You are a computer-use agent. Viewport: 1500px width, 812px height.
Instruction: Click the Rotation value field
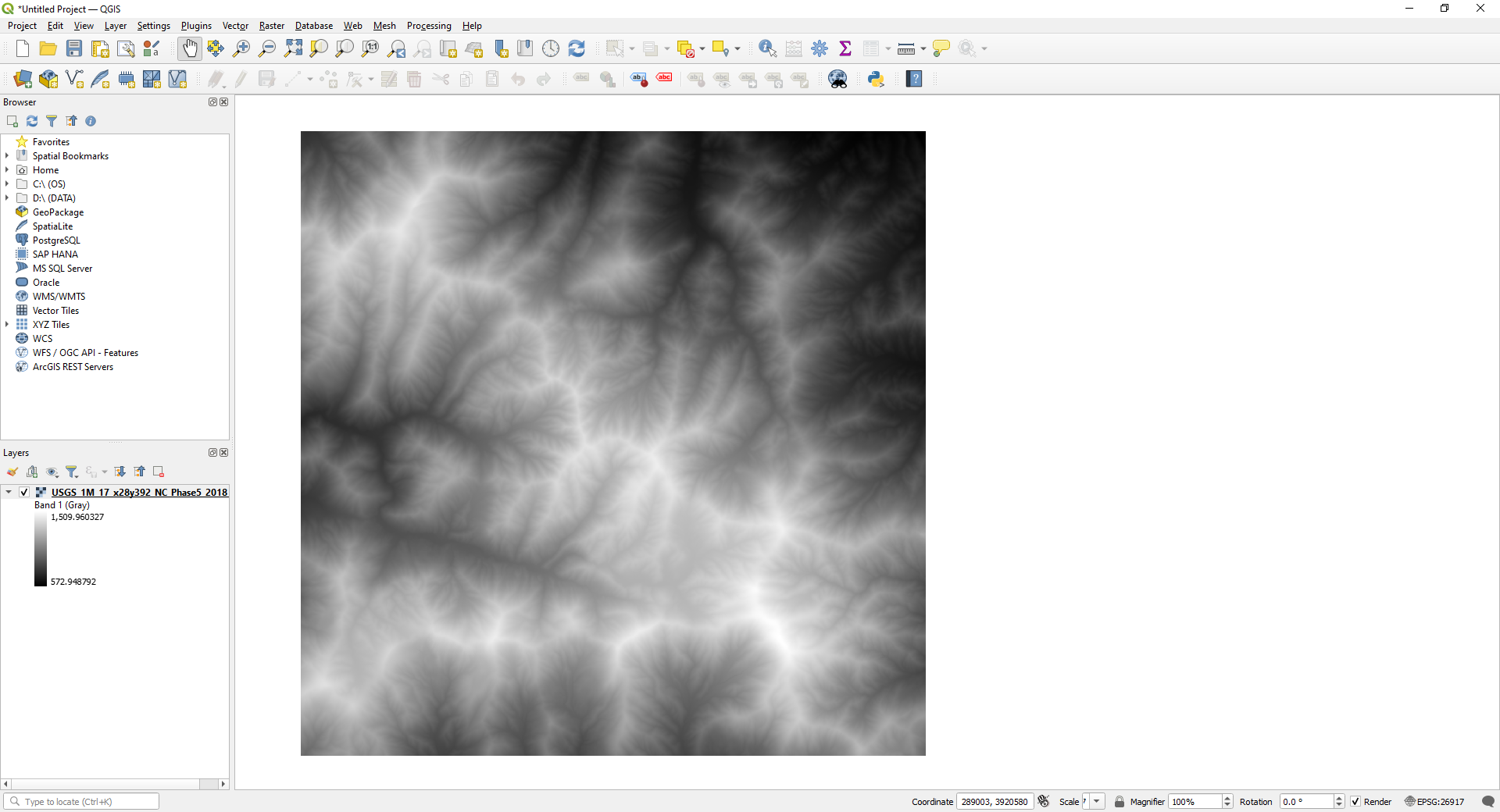pyautogui.click(x=1306, y=802)
